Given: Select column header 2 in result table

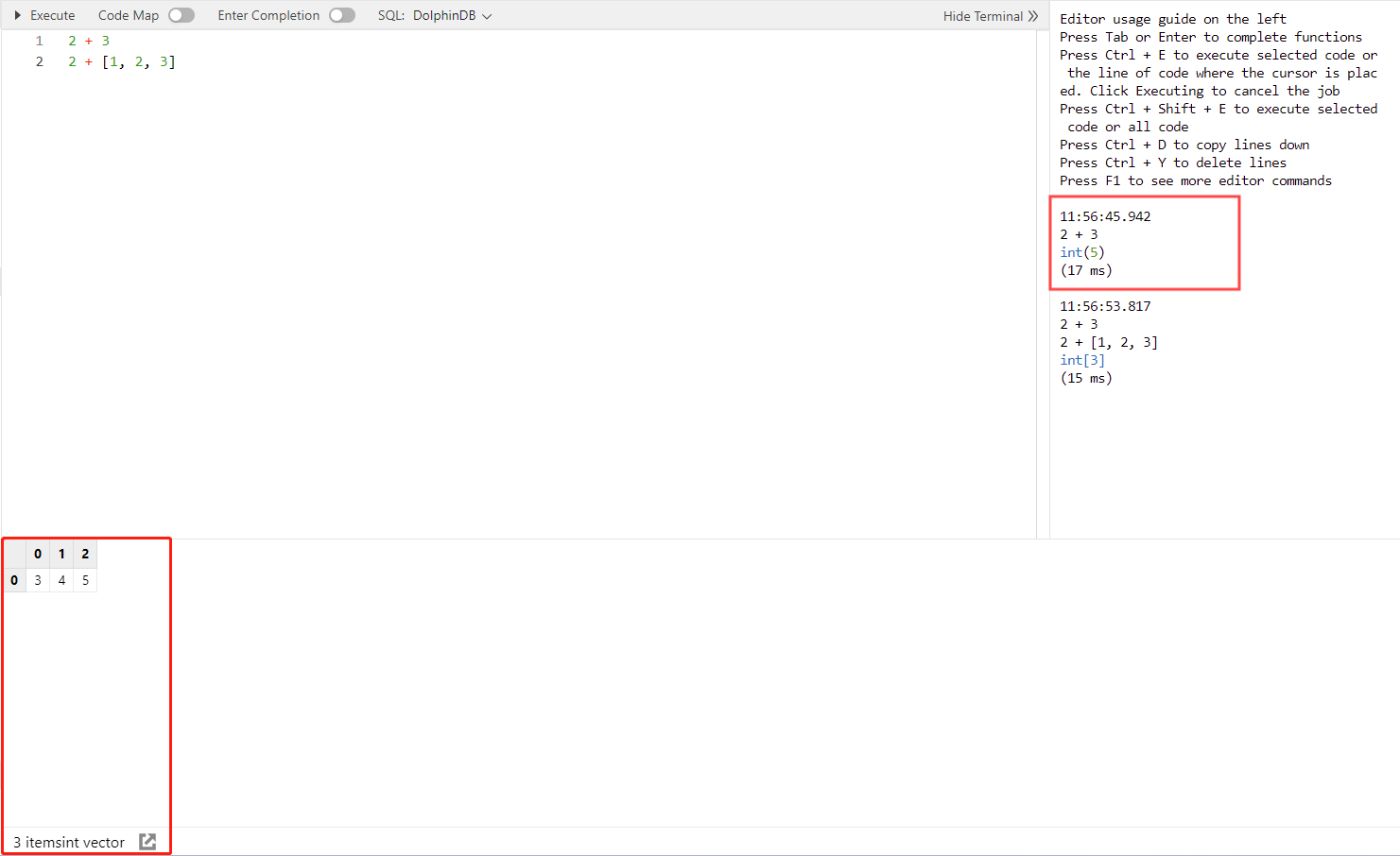Looking at the screenshot, I should (85, 554).
